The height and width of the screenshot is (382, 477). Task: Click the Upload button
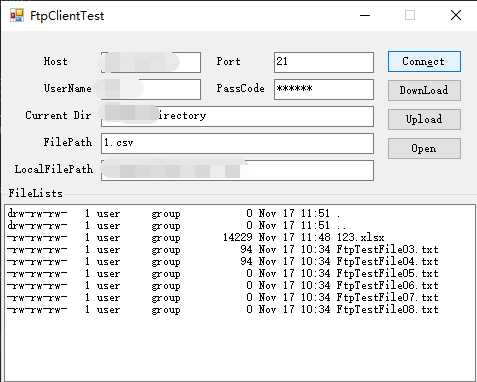tap(424, 119)
